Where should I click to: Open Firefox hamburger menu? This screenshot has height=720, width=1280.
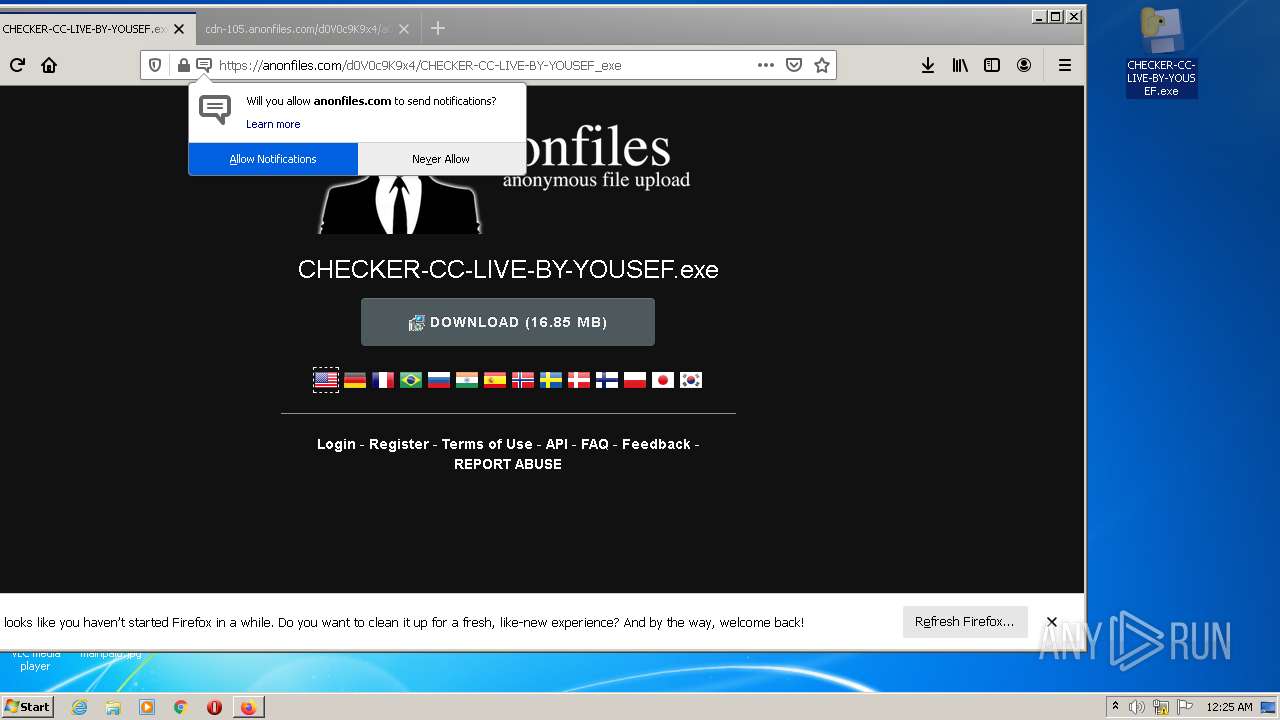[1065, 65]
